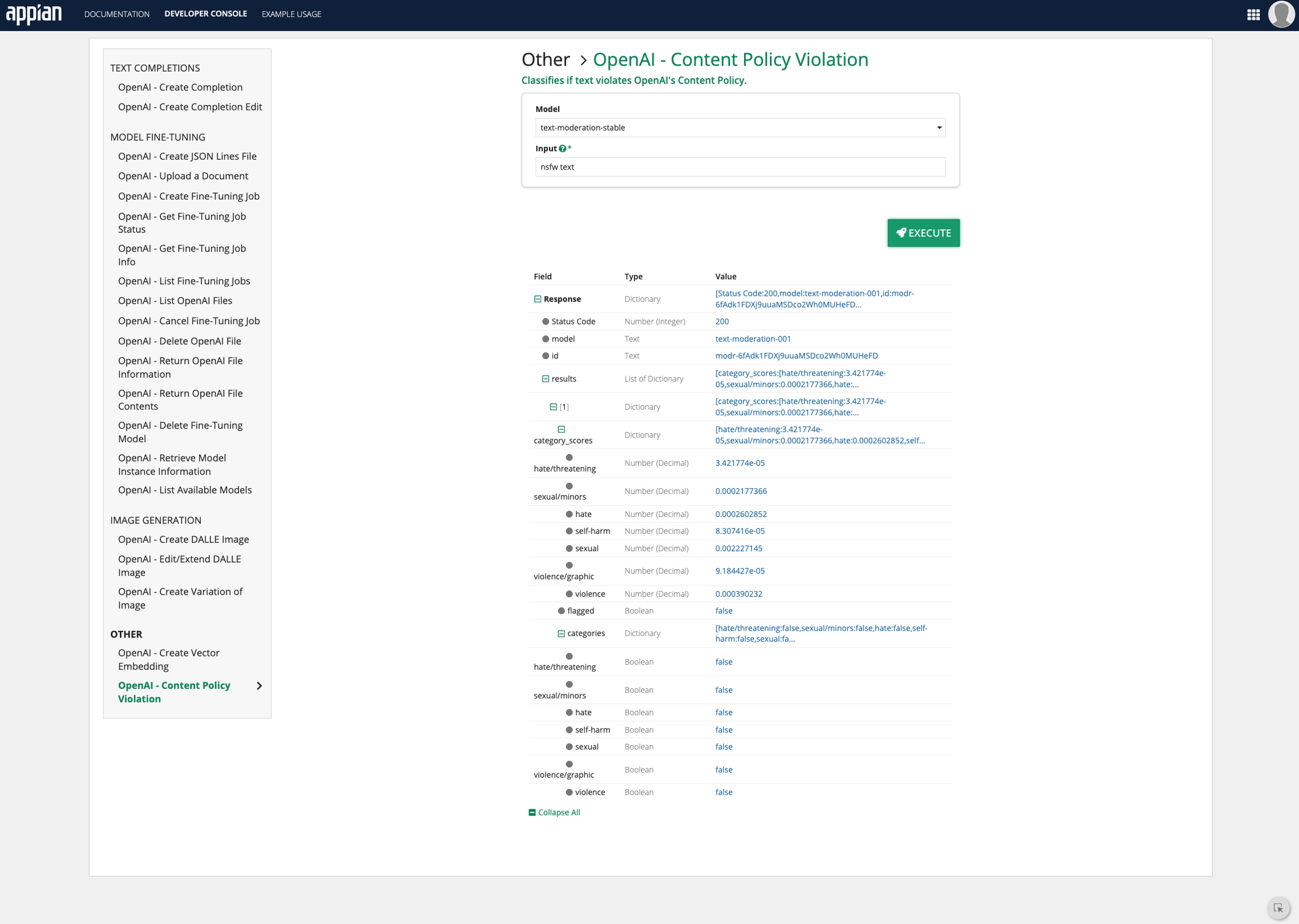Click the Field column header

pos(542,277)
